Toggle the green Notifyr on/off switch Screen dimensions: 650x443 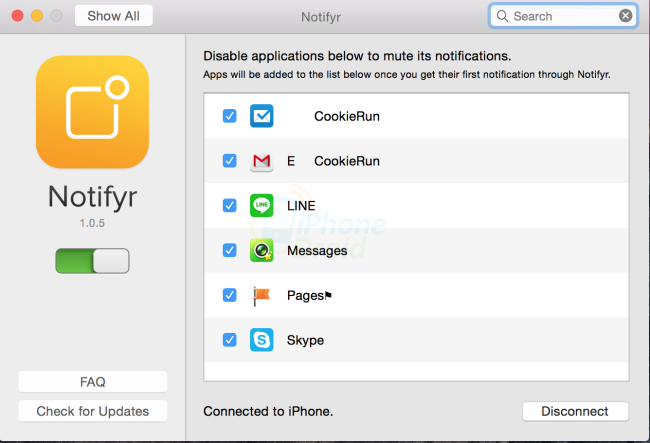pos(92,261)
